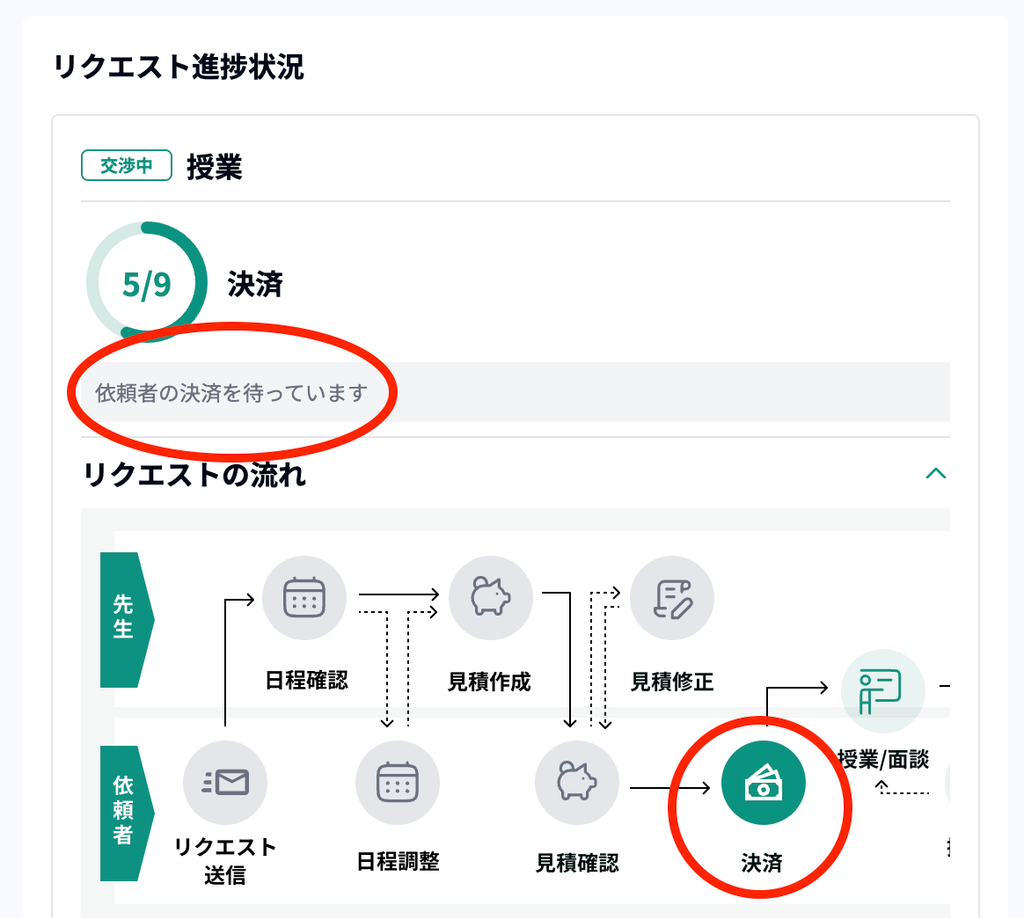The width and height of the screenshot is (1024, 918).
Task: Click the リクエストの流れ heading
Action: [194, 474]
